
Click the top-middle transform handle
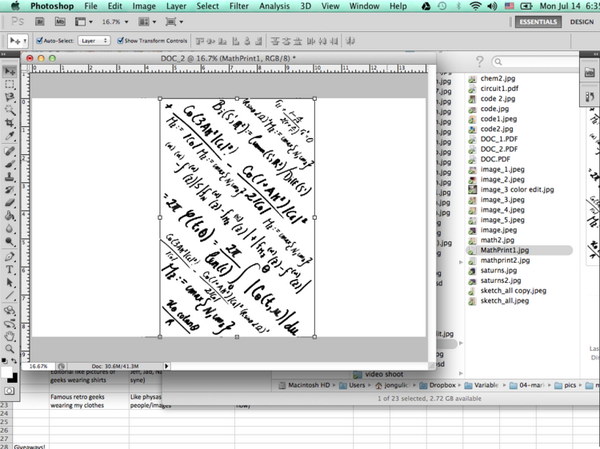[237, 99]
